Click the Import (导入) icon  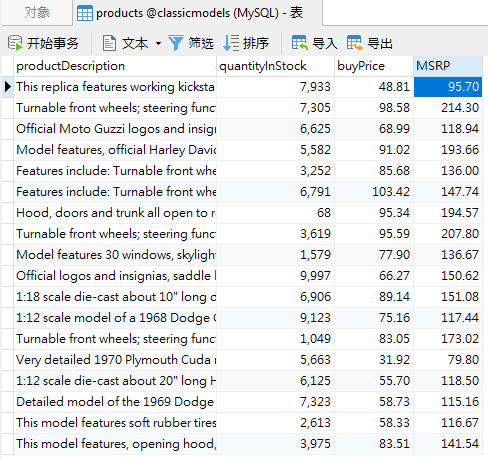[x=300, y=43]
